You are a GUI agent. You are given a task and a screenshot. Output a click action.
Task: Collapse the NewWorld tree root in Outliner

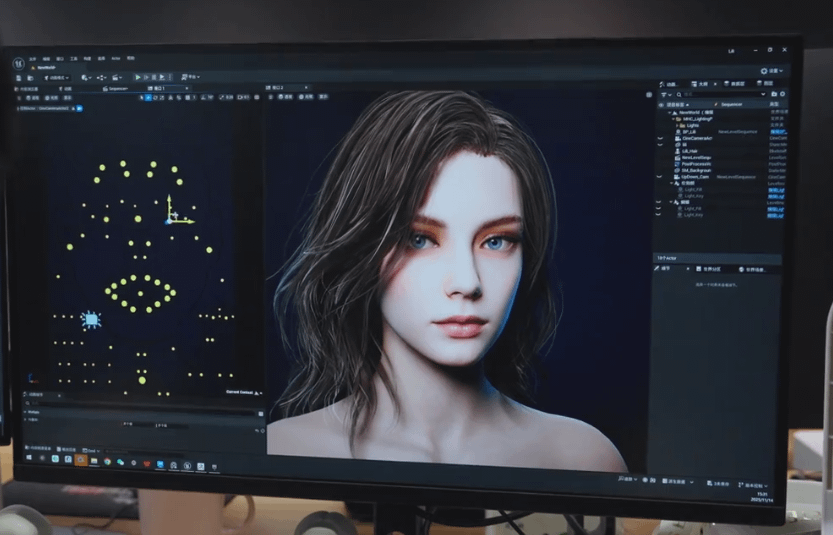(x=669, y=113)
